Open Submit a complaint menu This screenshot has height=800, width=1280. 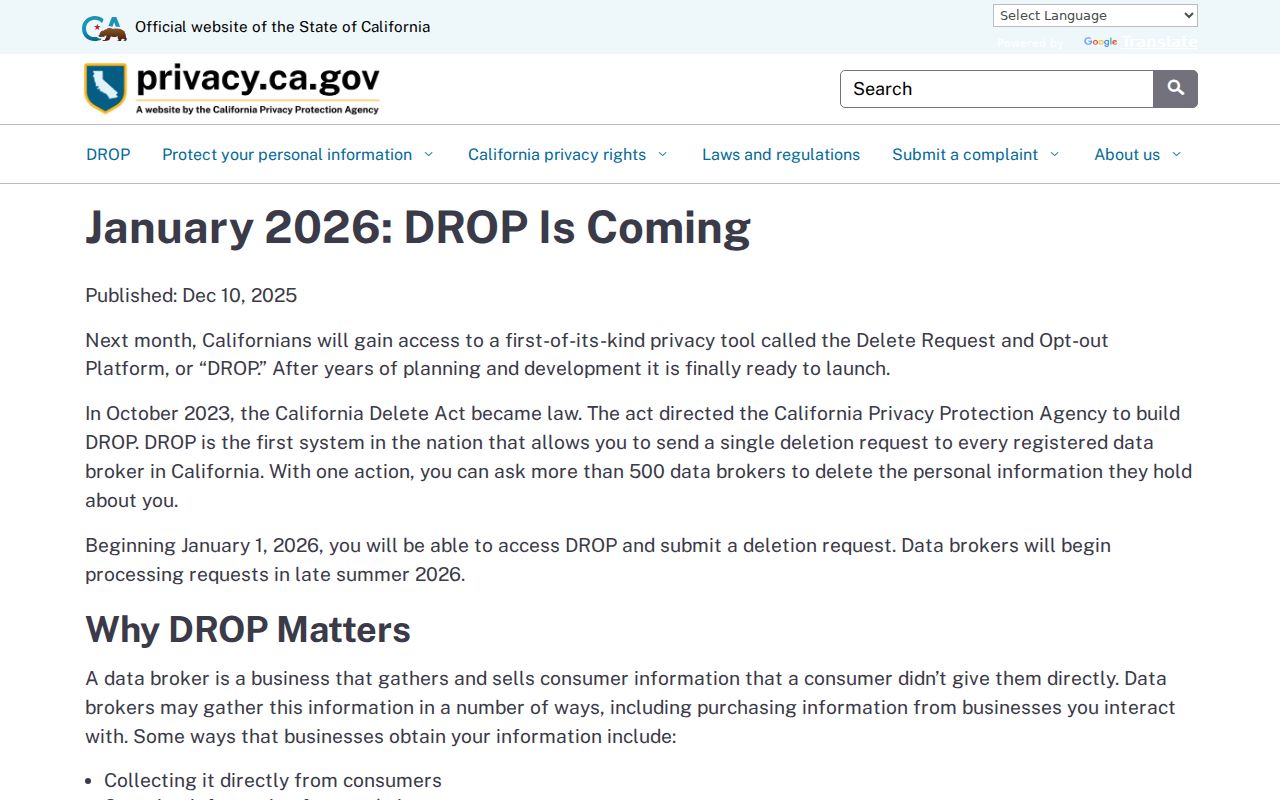[x=965, y=154]
